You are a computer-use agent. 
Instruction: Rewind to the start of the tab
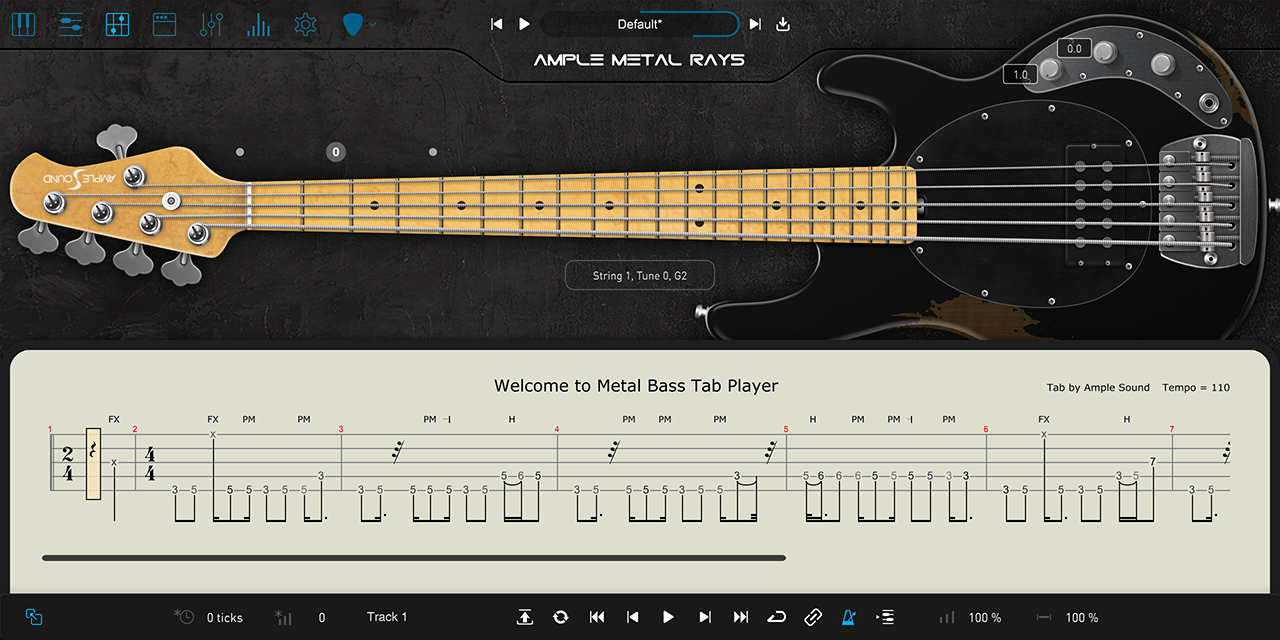597,617
